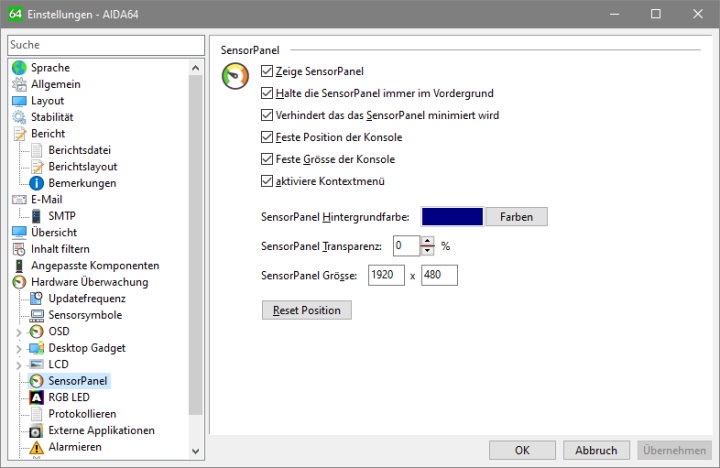This screenshot has width=720, height=468.
Task: Click the Angepasste Komponenten icon
Action: pos(19,266)
